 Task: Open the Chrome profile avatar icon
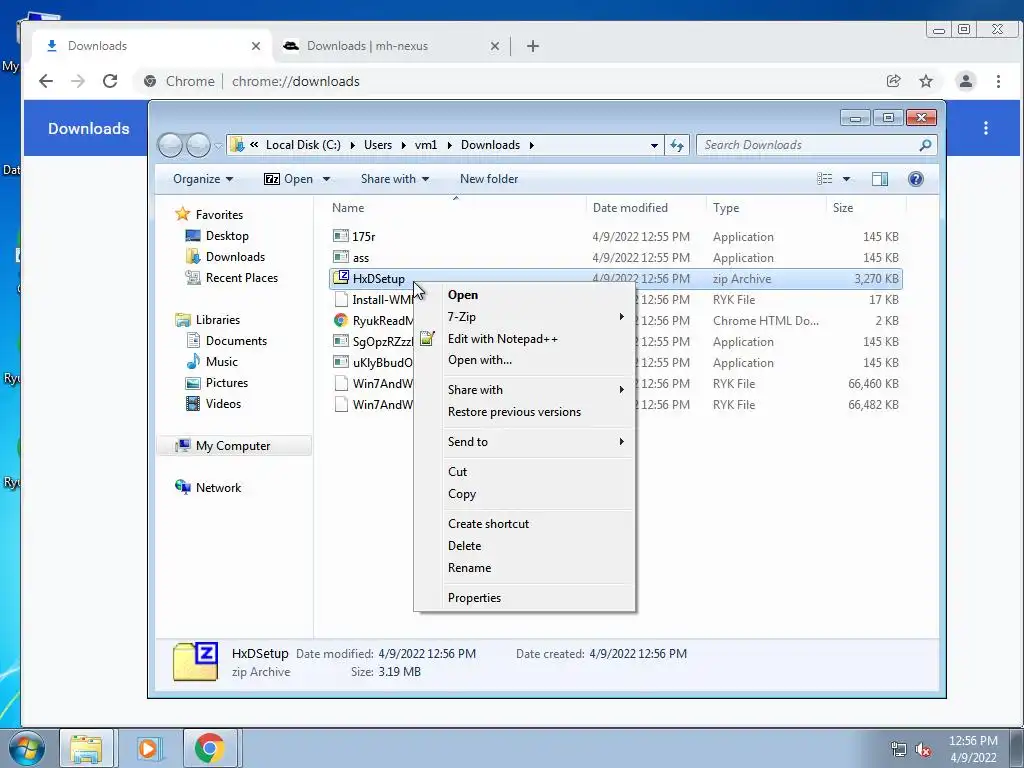tap(965, 81)
